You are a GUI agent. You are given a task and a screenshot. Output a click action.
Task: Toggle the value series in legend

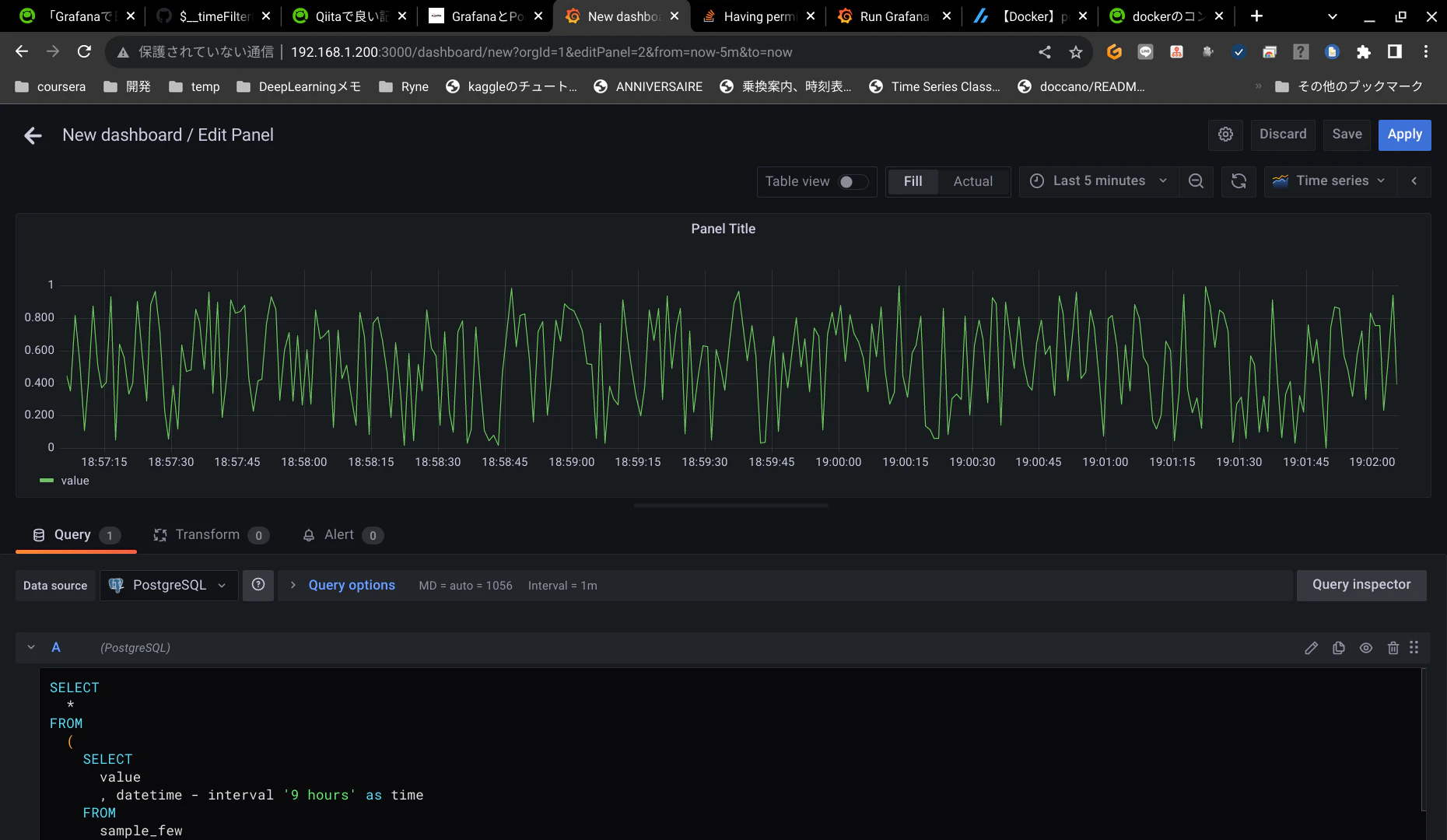(x=75, y=481)
